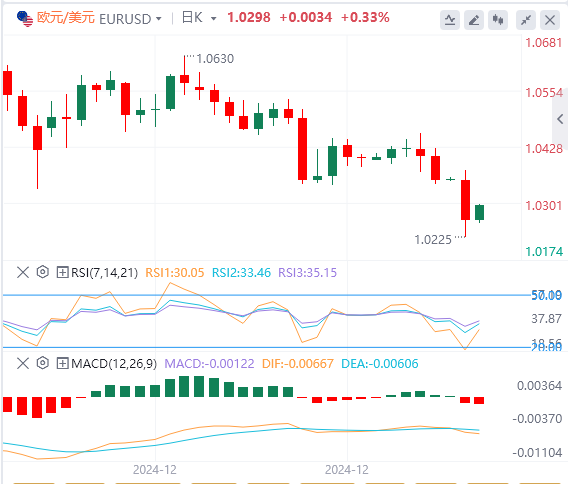The width and height of the screenshot is (568, 484).
Task: Select the pencil drawing tool icon
Action: (x=474, y=20)
